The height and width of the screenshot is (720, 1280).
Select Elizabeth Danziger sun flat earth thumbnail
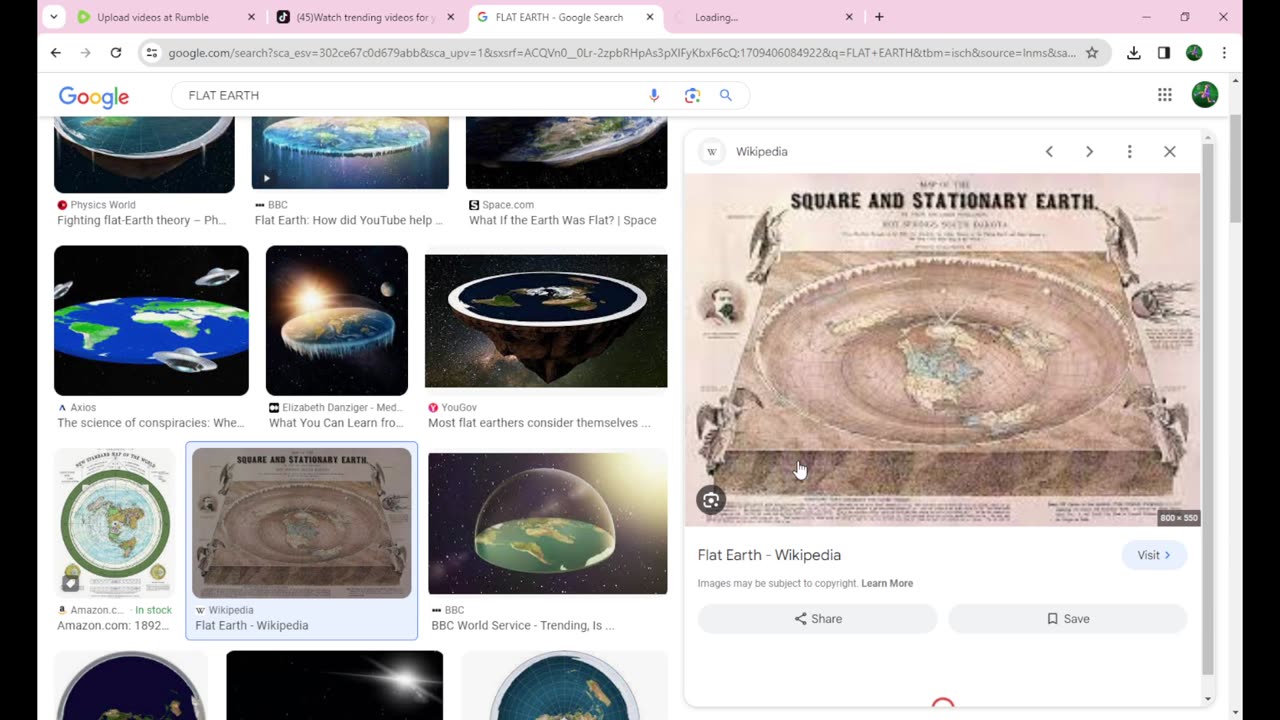coord(337,320)
